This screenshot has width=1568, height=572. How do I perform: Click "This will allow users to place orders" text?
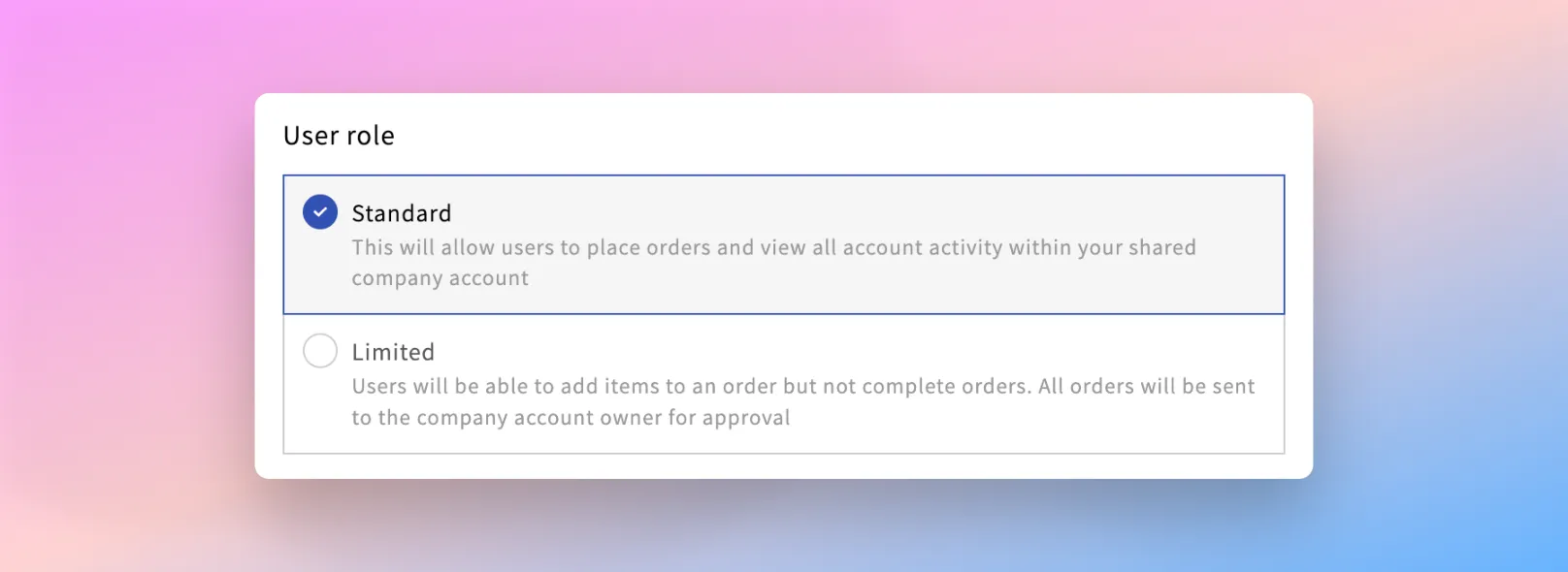531,247
